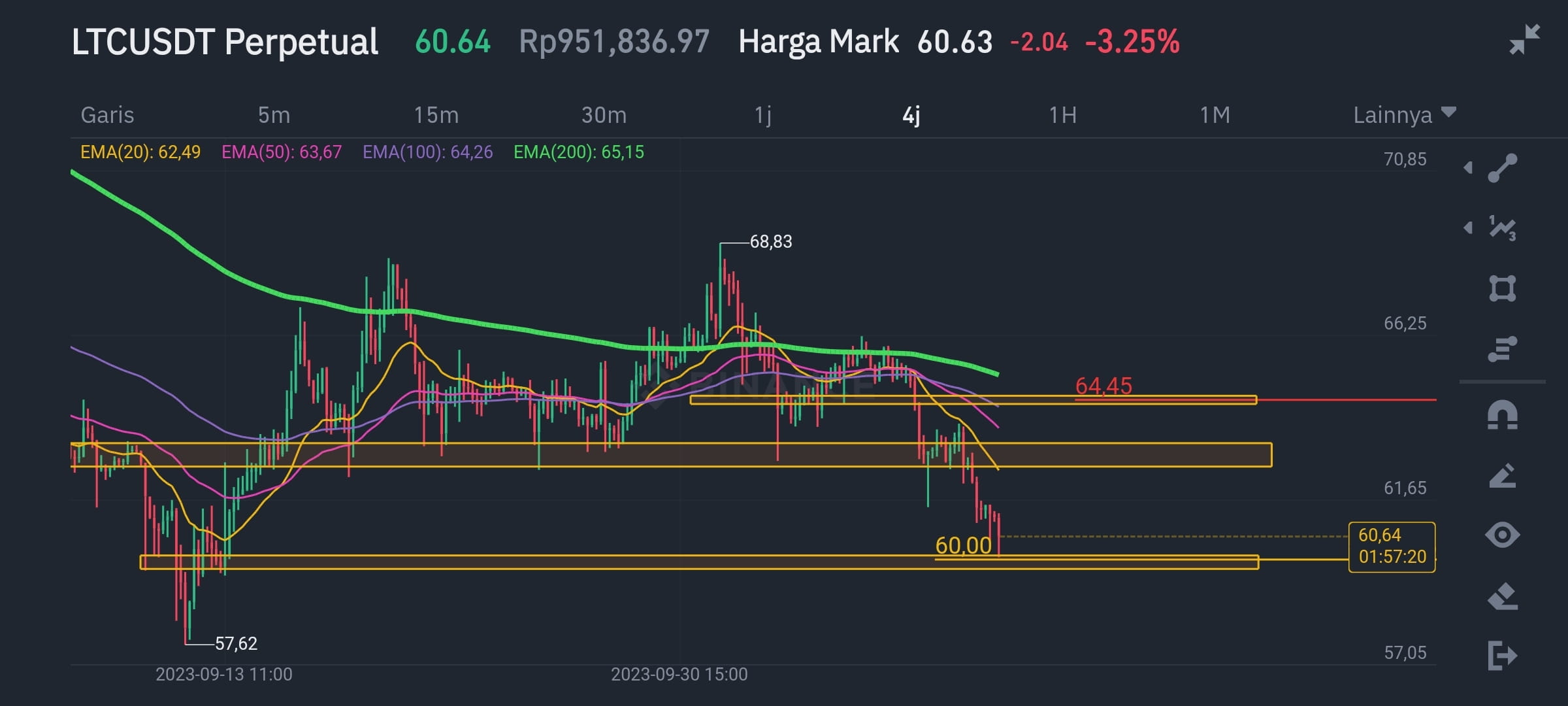Select the 15m timeframe
This screenshot has height=706, width=1568.
click(x=436, y=115)
